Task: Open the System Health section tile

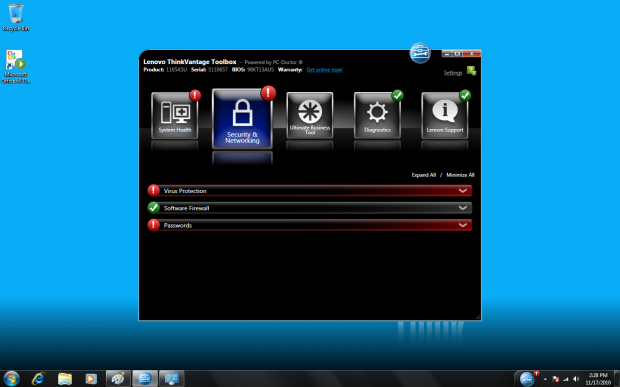Action: [174, 115]
